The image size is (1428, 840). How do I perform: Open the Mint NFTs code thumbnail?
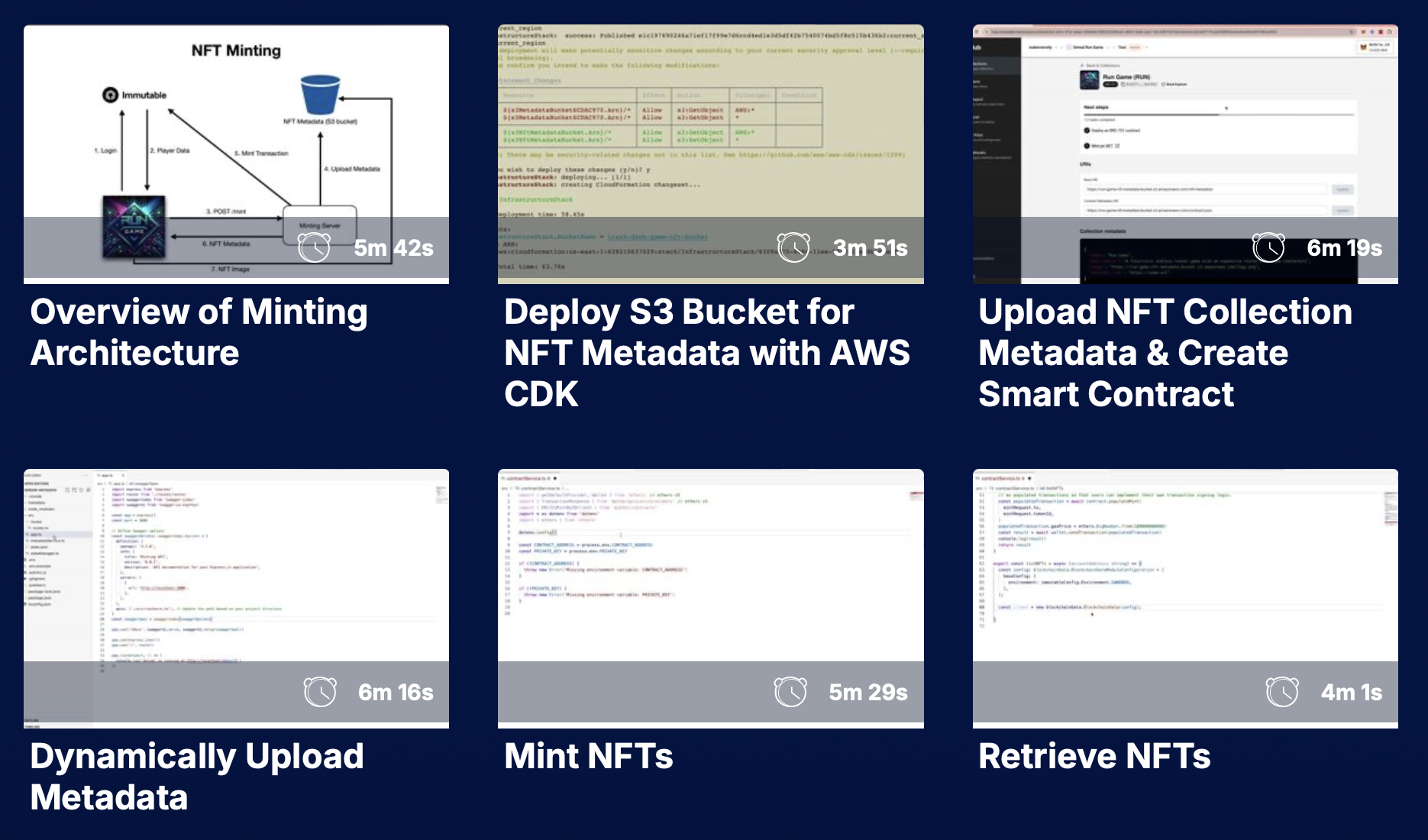pyautogui.click(x=710, y=565)
